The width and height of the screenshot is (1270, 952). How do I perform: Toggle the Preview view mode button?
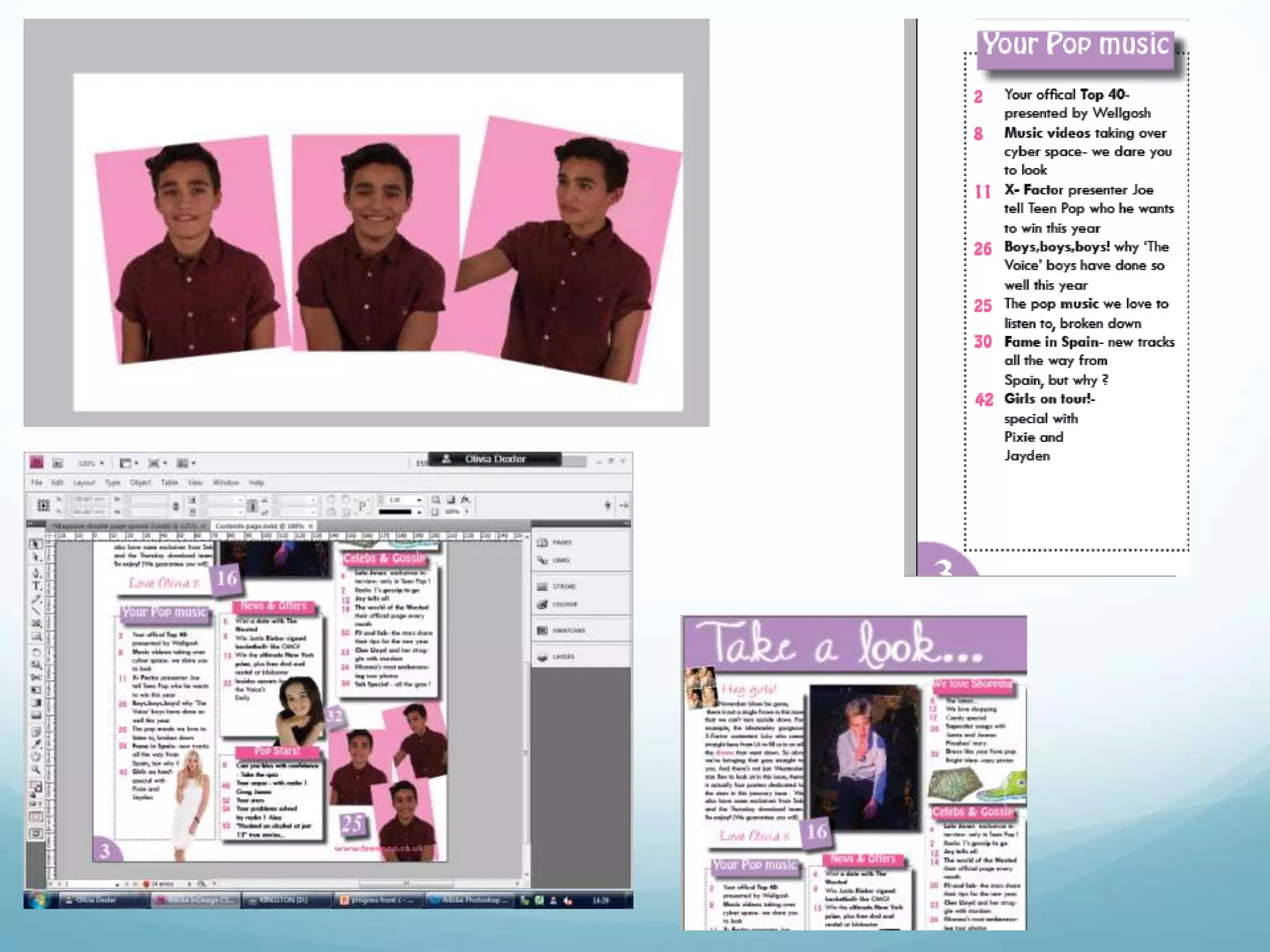coord(36,834)
